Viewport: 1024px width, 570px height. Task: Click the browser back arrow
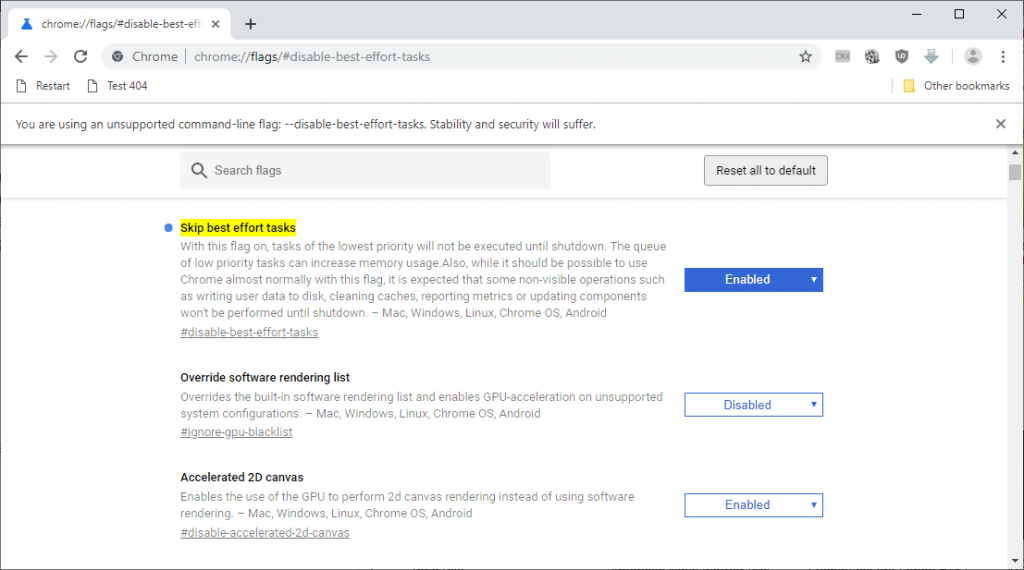(21, 57)
